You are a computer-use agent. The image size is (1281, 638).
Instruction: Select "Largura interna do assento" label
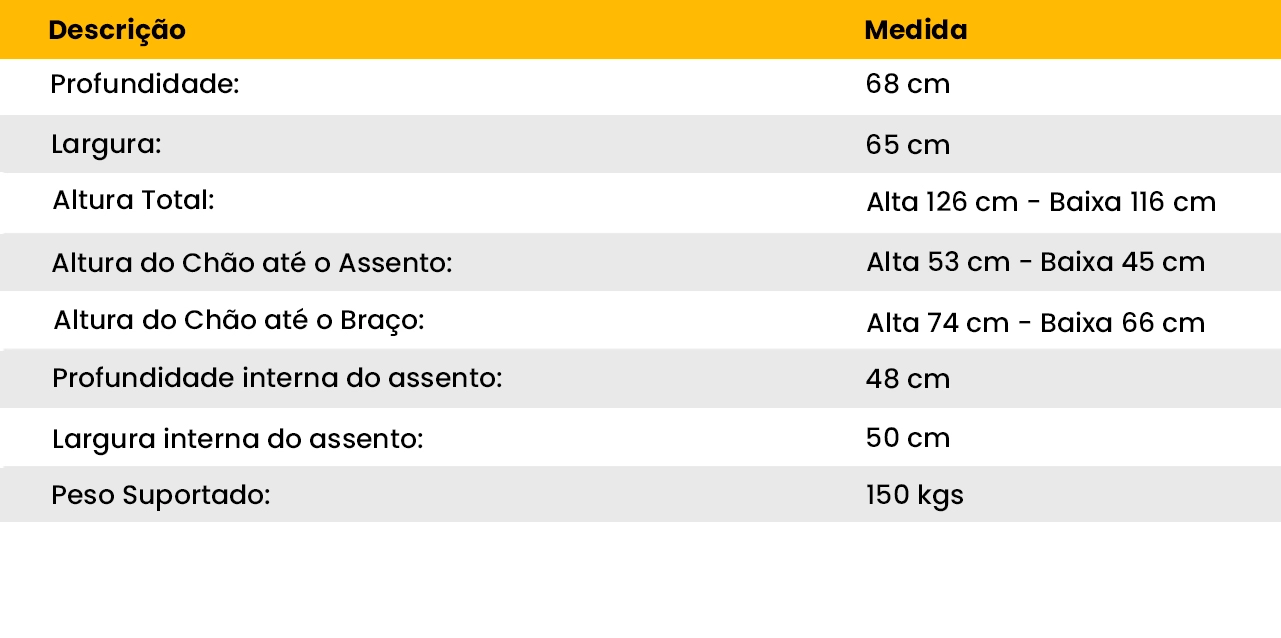(237, 438)
